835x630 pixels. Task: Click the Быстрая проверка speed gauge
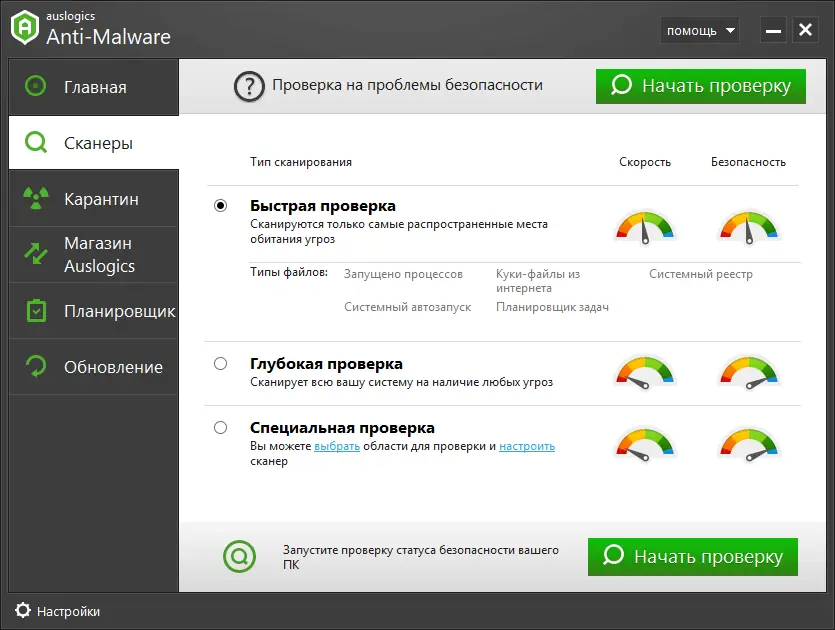(x=645, y=225)
